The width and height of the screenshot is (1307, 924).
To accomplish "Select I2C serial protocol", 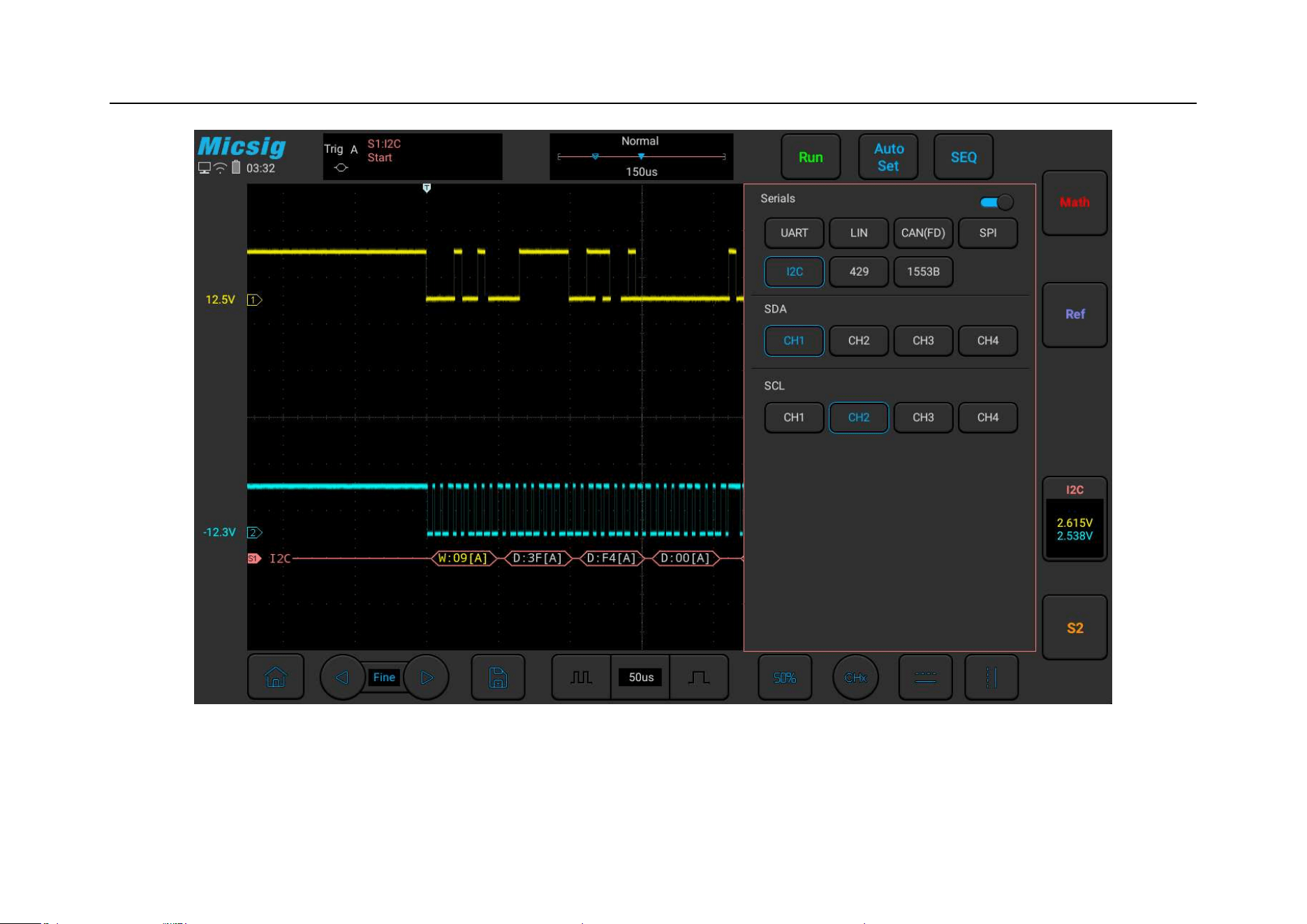I will point(794,272).
